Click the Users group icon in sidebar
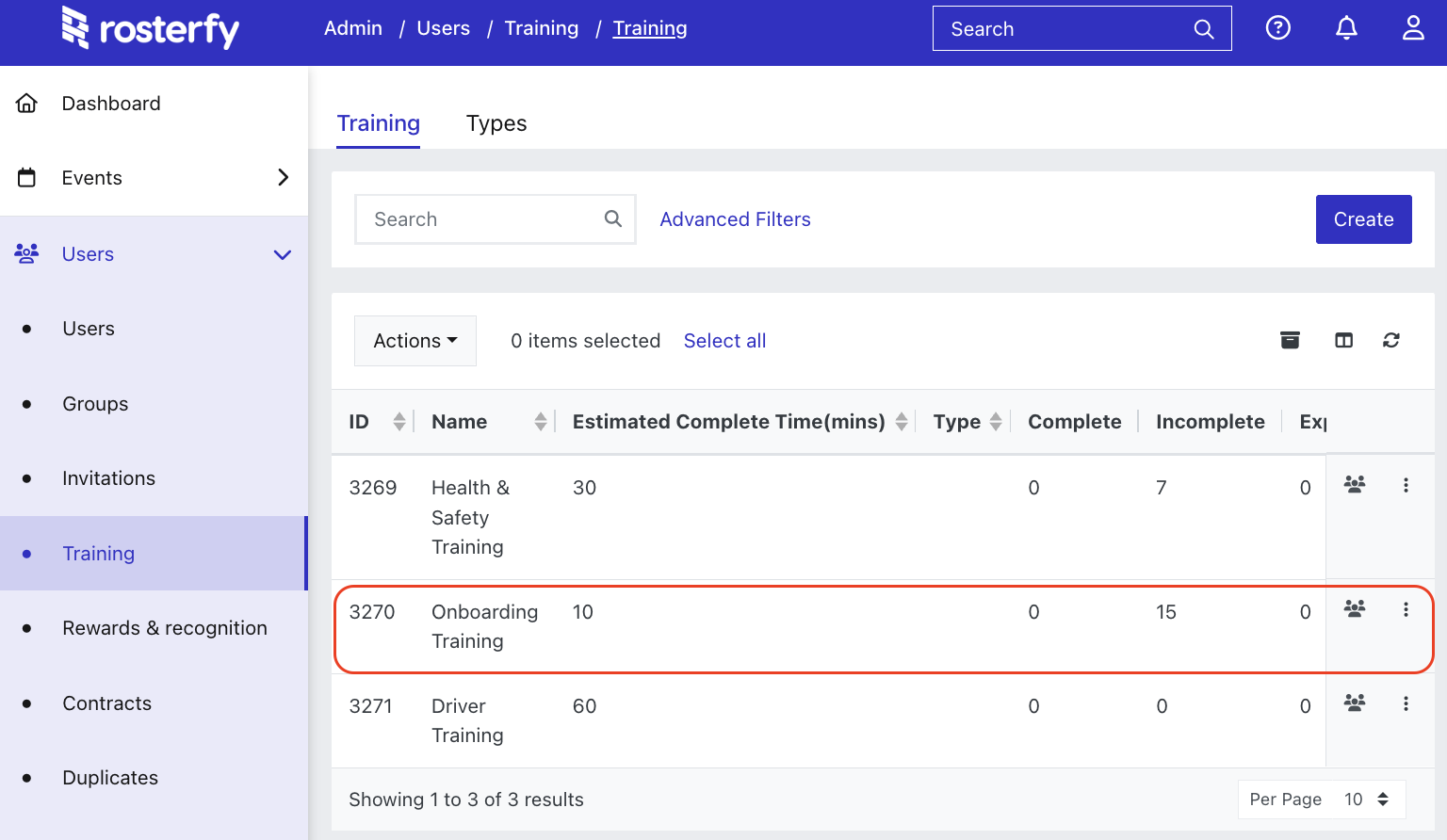The width and height of the screenshot is (1447, 840). [26, 253]
